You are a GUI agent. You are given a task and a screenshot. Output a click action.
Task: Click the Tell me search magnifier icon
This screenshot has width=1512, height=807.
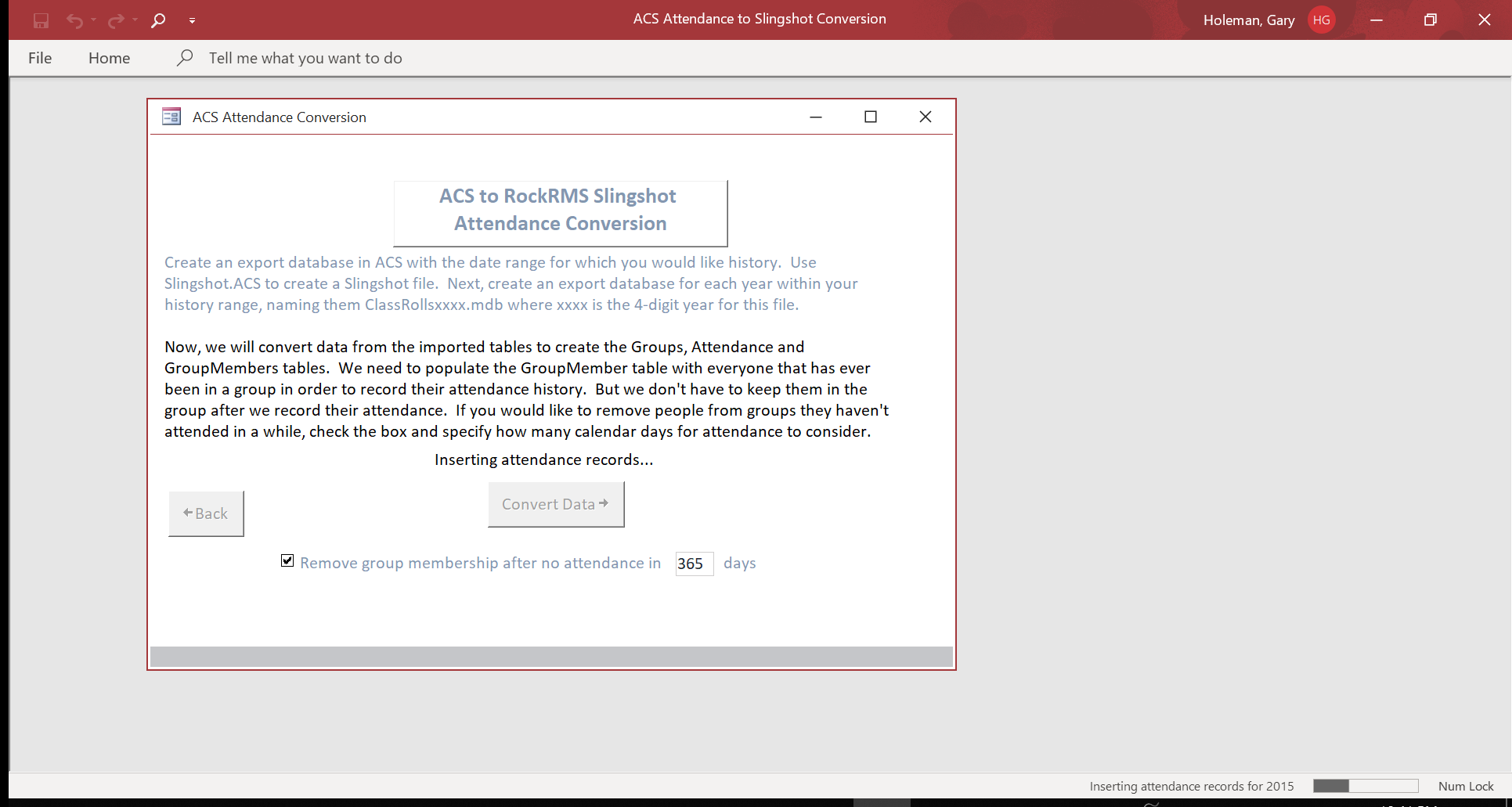(185, 58)
